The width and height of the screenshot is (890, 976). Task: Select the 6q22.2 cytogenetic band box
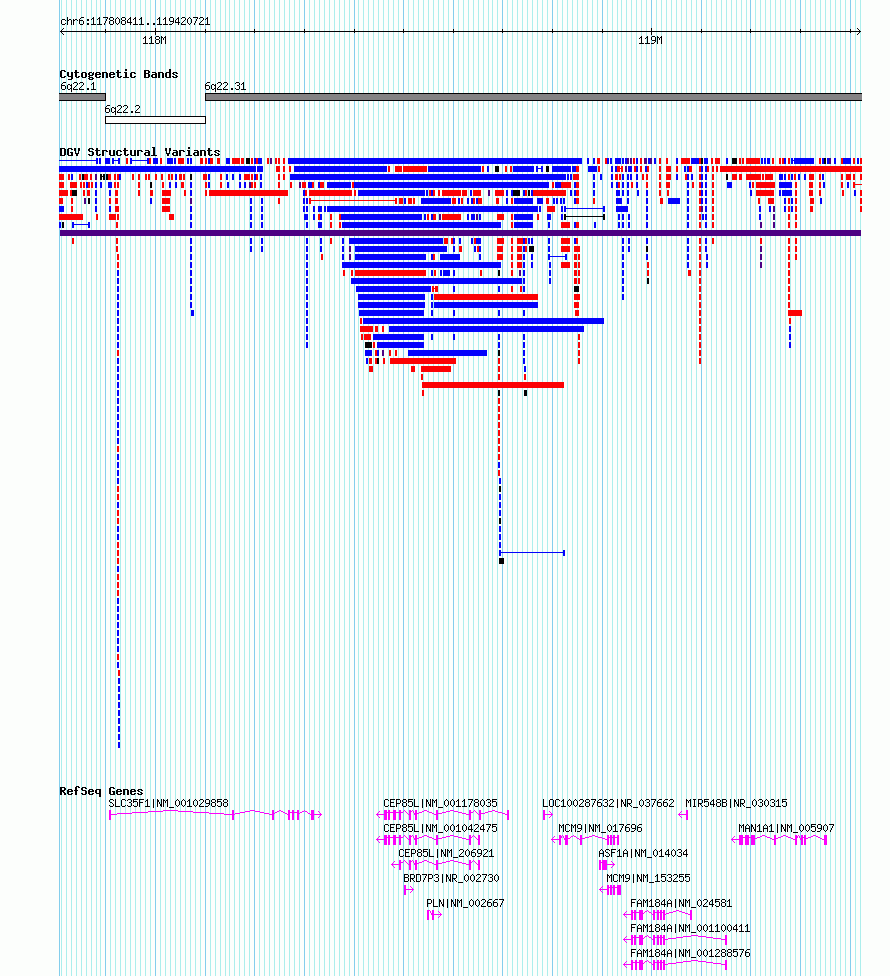155,120
